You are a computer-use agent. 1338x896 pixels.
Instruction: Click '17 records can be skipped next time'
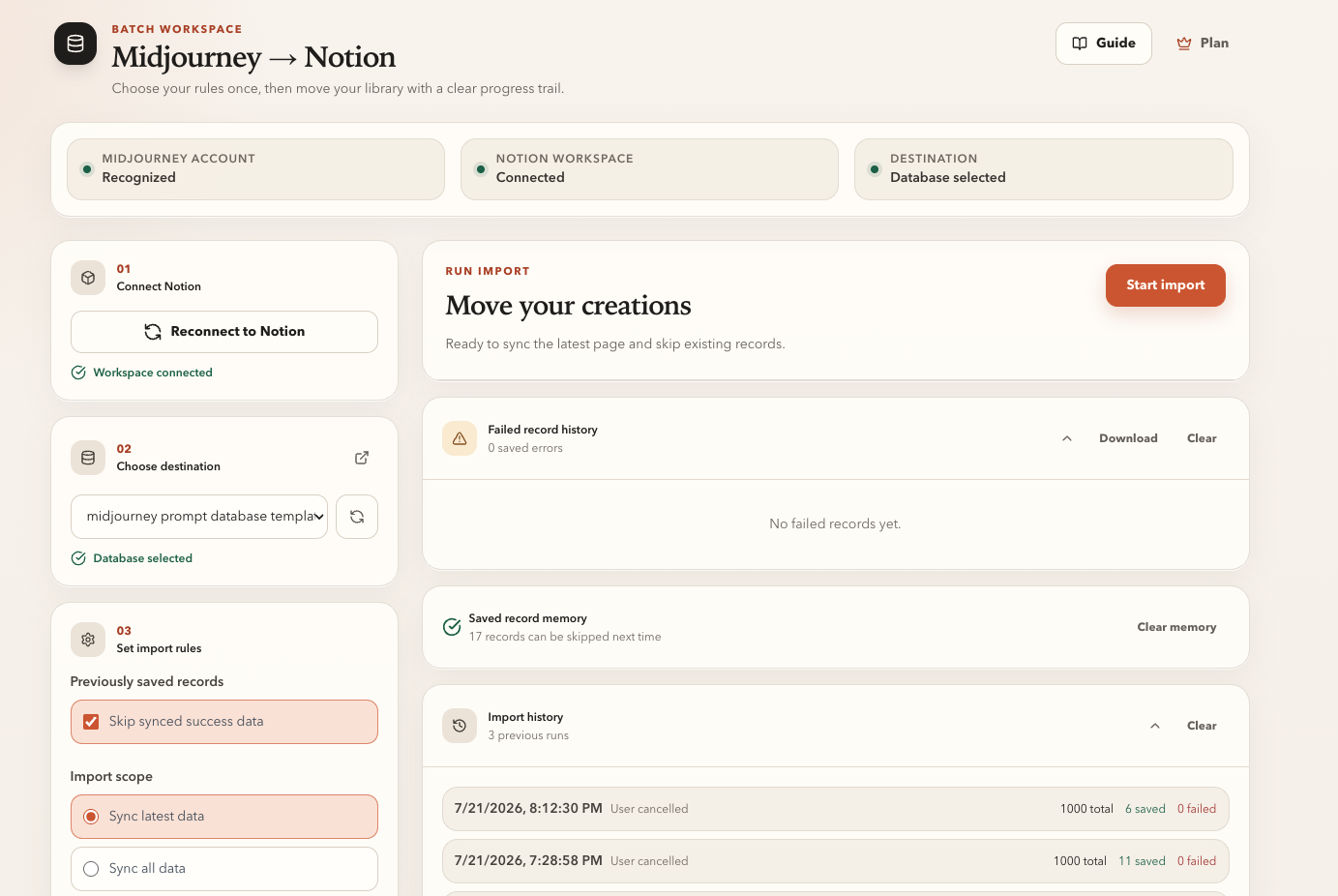(x=565, y=637)
